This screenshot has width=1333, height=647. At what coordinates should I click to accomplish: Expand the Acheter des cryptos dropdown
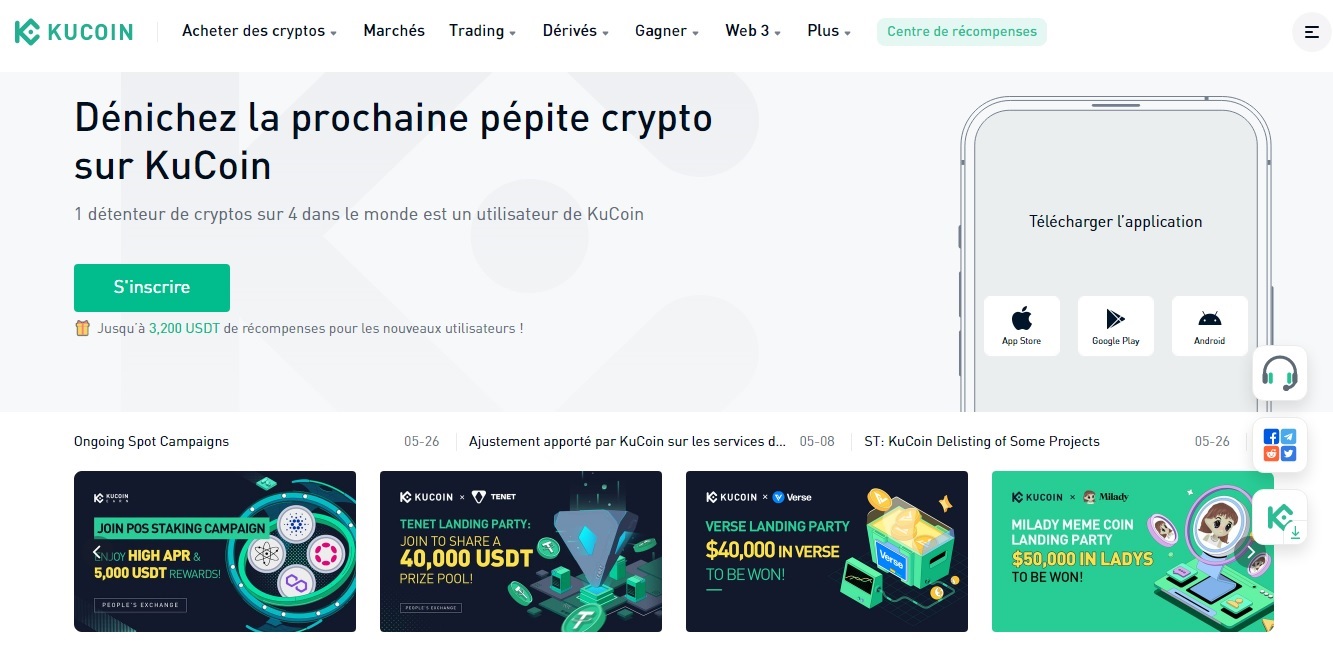pos(260,31)
